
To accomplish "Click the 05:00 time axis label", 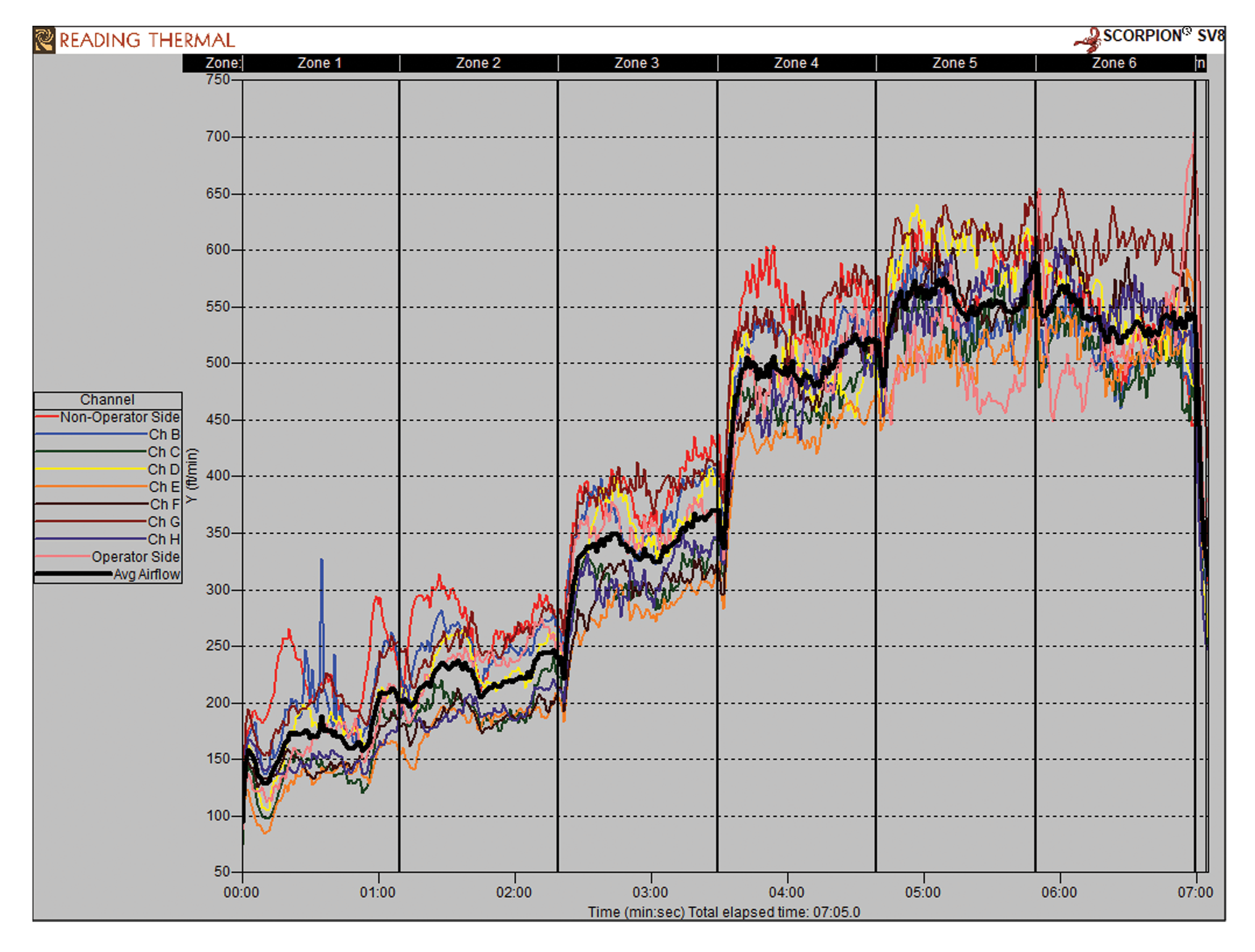I will [923, 892].
